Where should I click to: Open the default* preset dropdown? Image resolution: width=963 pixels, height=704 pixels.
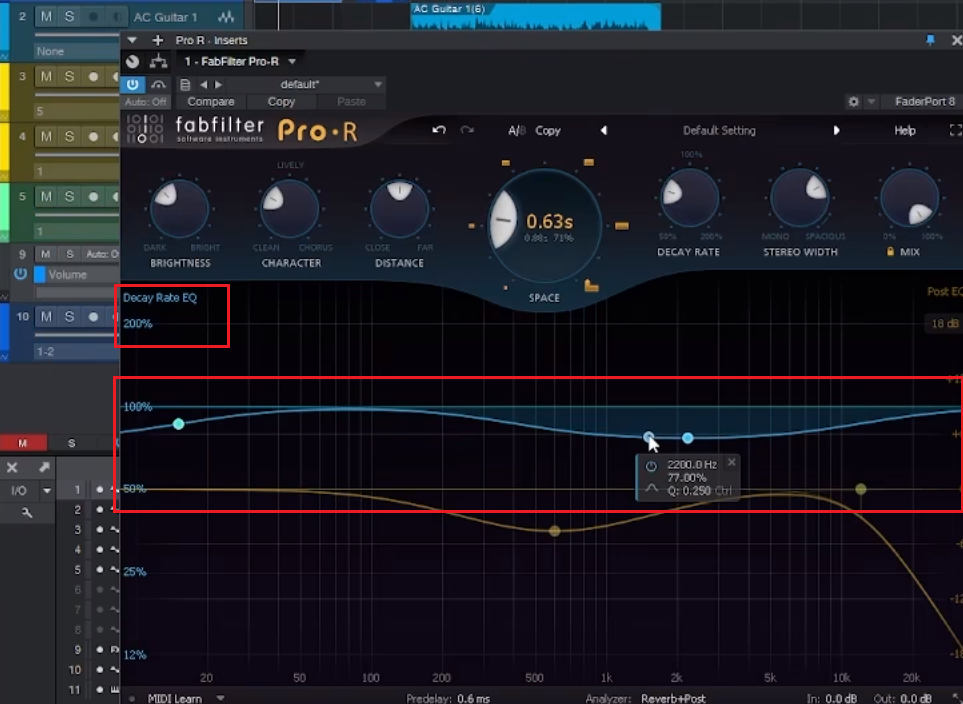tap(378, 85)
